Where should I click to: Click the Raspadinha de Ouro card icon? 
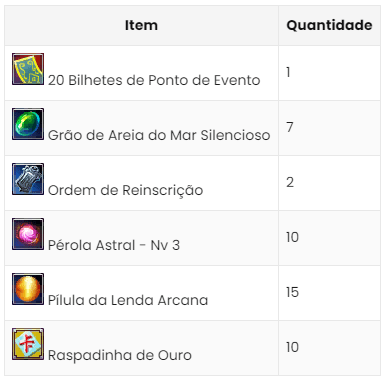tap(28, 344)
